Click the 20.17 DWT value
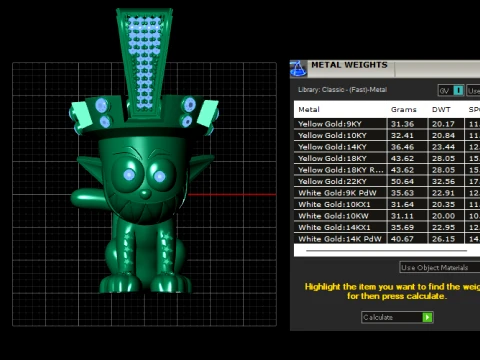 point(443,124)
